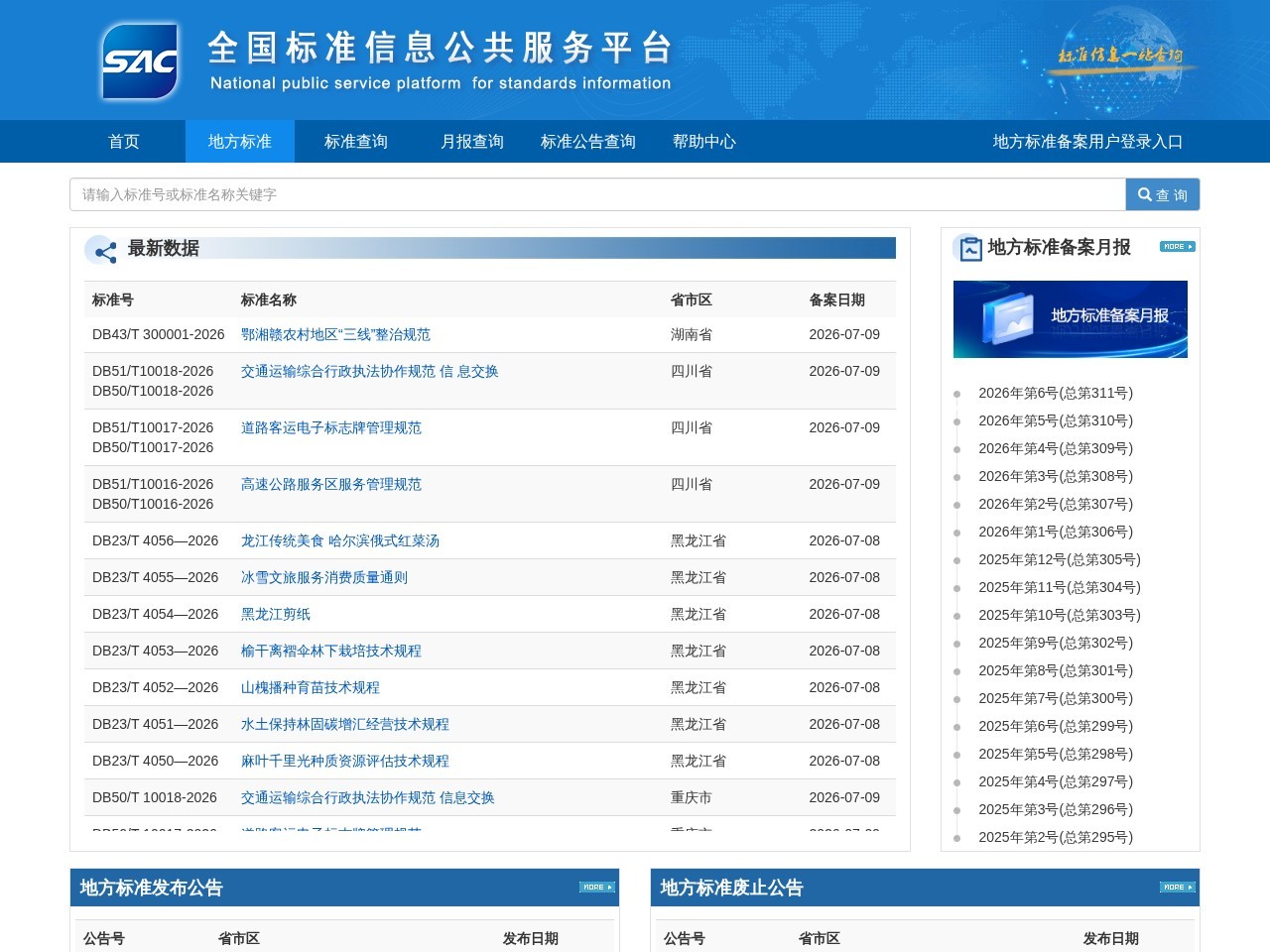Go to 首页 in navigation bar
The image size is (1270, 952).
coord(124,142)
